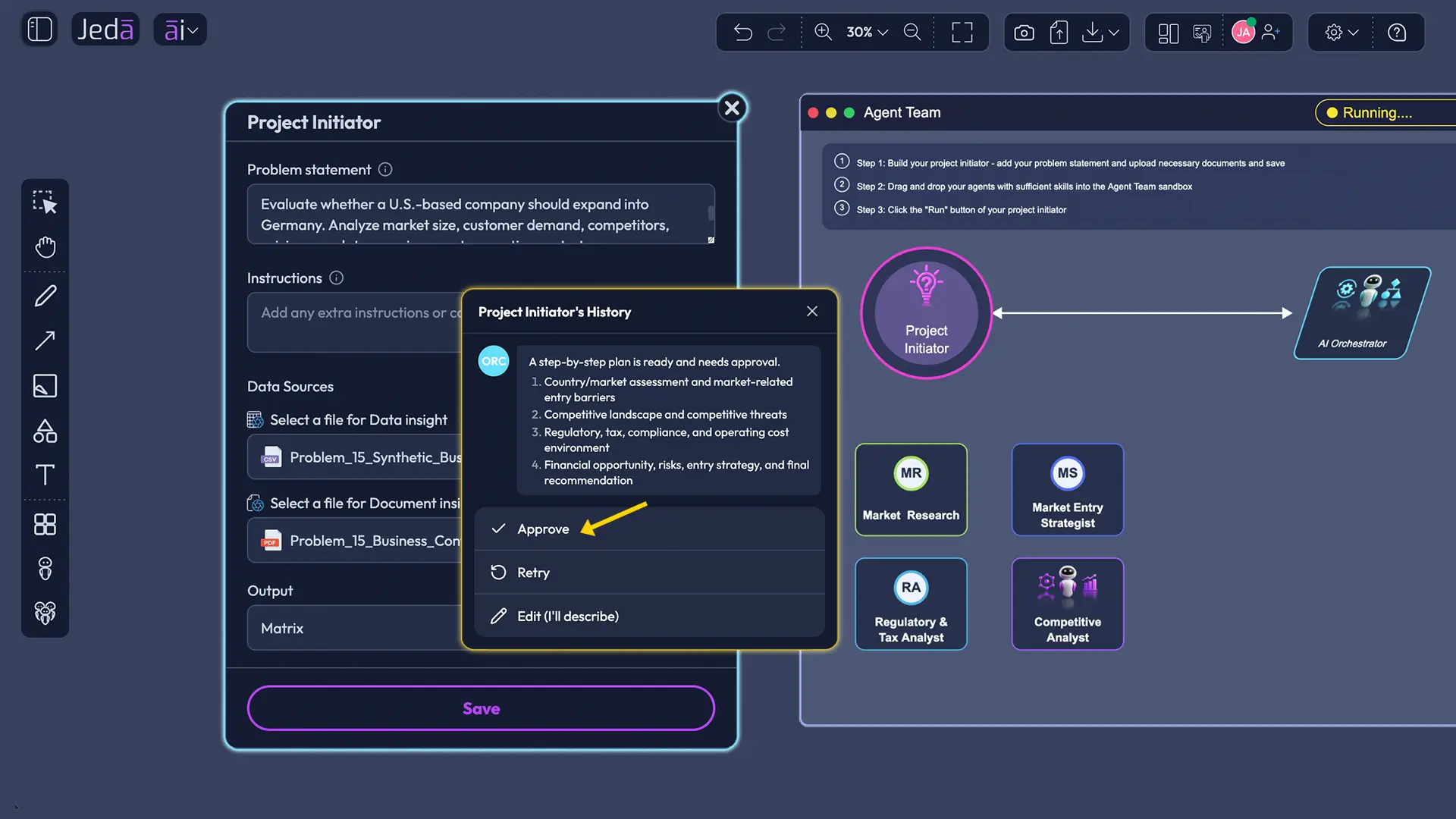Select the pen drawing tool
Screen dimensions: 1456x819
[45, 296]
